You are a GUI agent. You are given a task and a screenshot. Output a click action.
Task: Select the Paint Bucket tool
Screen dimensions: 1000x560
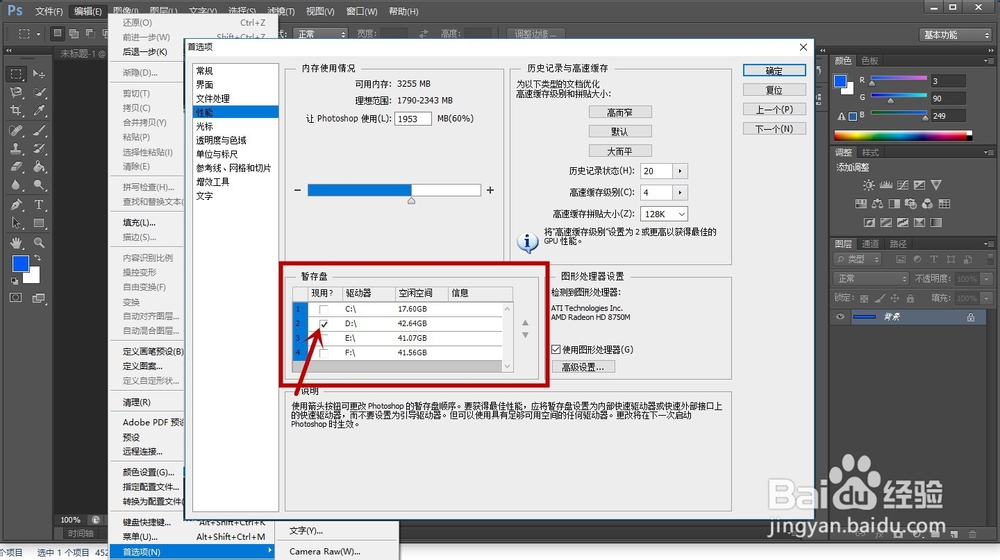tap(39, 167)
